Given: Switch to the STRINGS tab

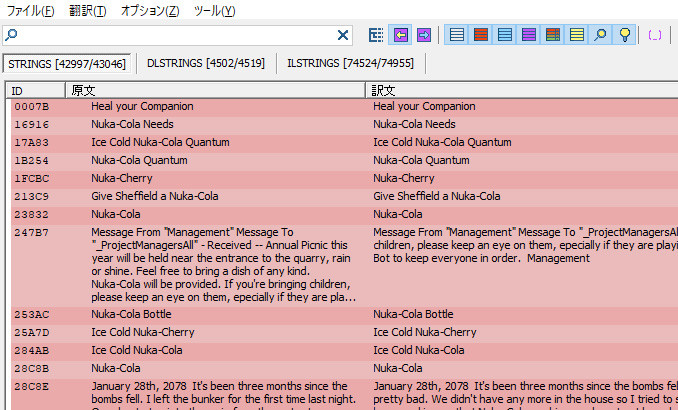Looking at the screenshot, I should [67, 64].
